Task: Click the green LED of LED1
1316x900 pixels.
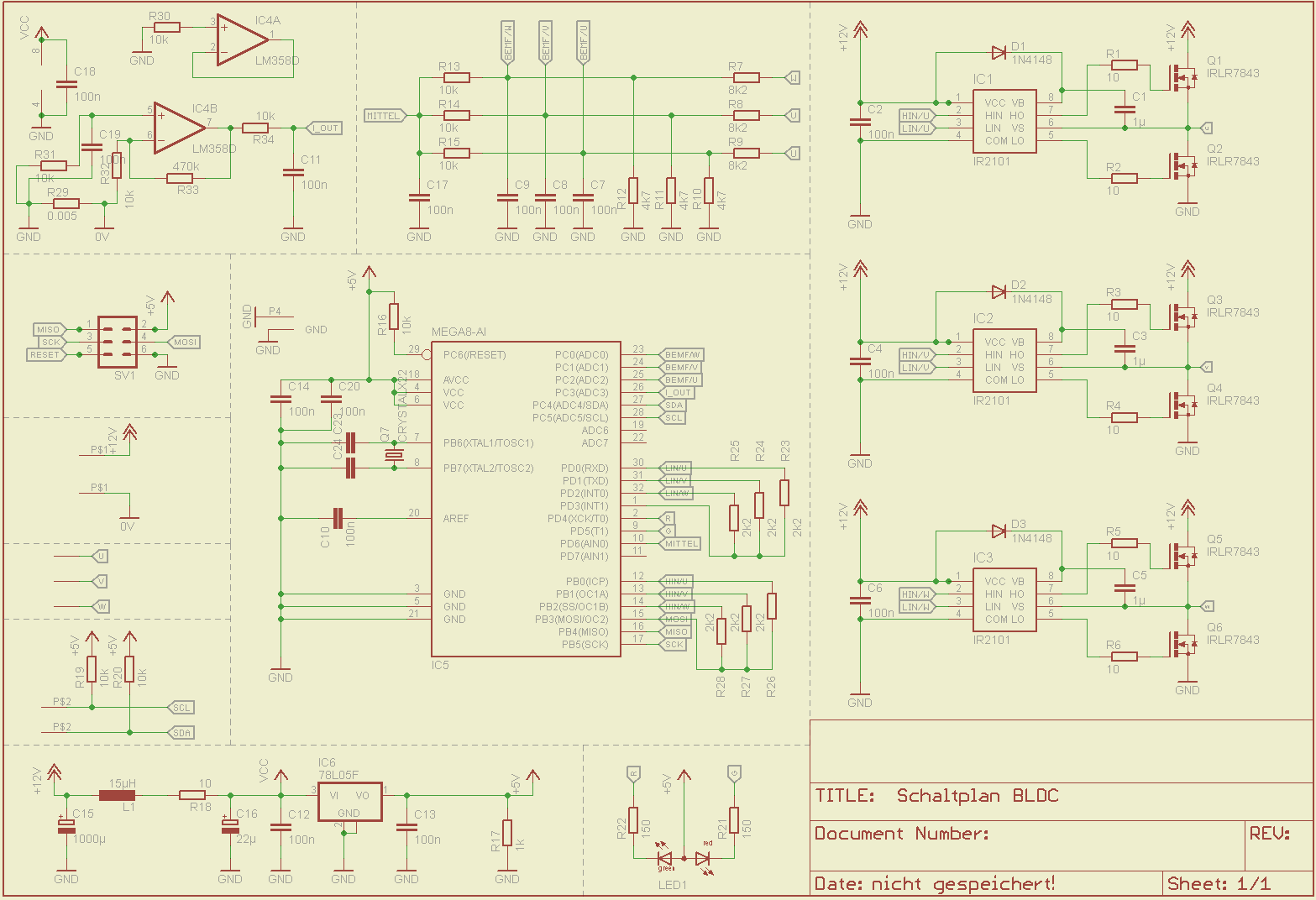Action: point(665,859)
